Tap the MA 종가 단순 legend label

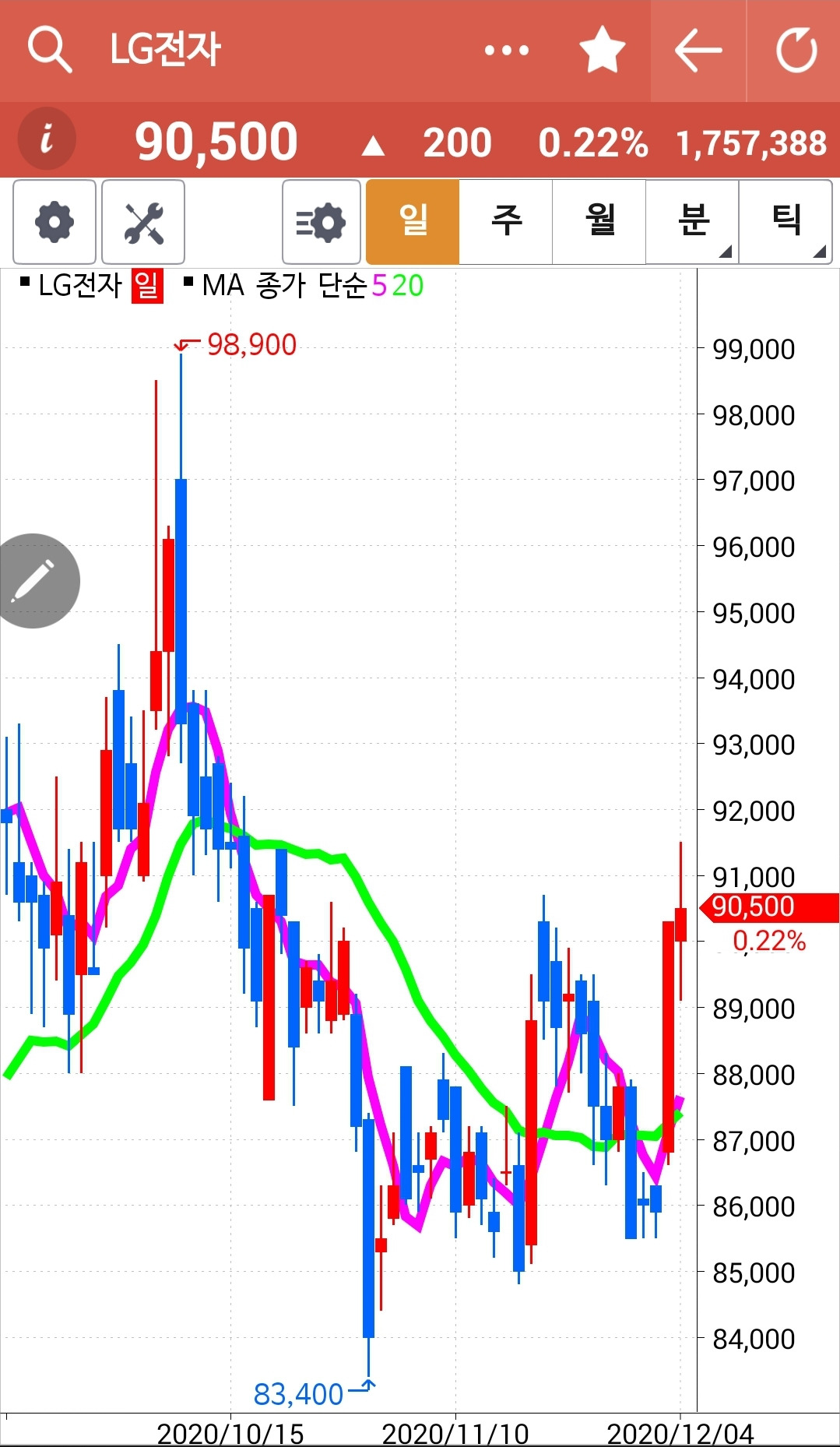pyautogui.click(x=276, y=285)
